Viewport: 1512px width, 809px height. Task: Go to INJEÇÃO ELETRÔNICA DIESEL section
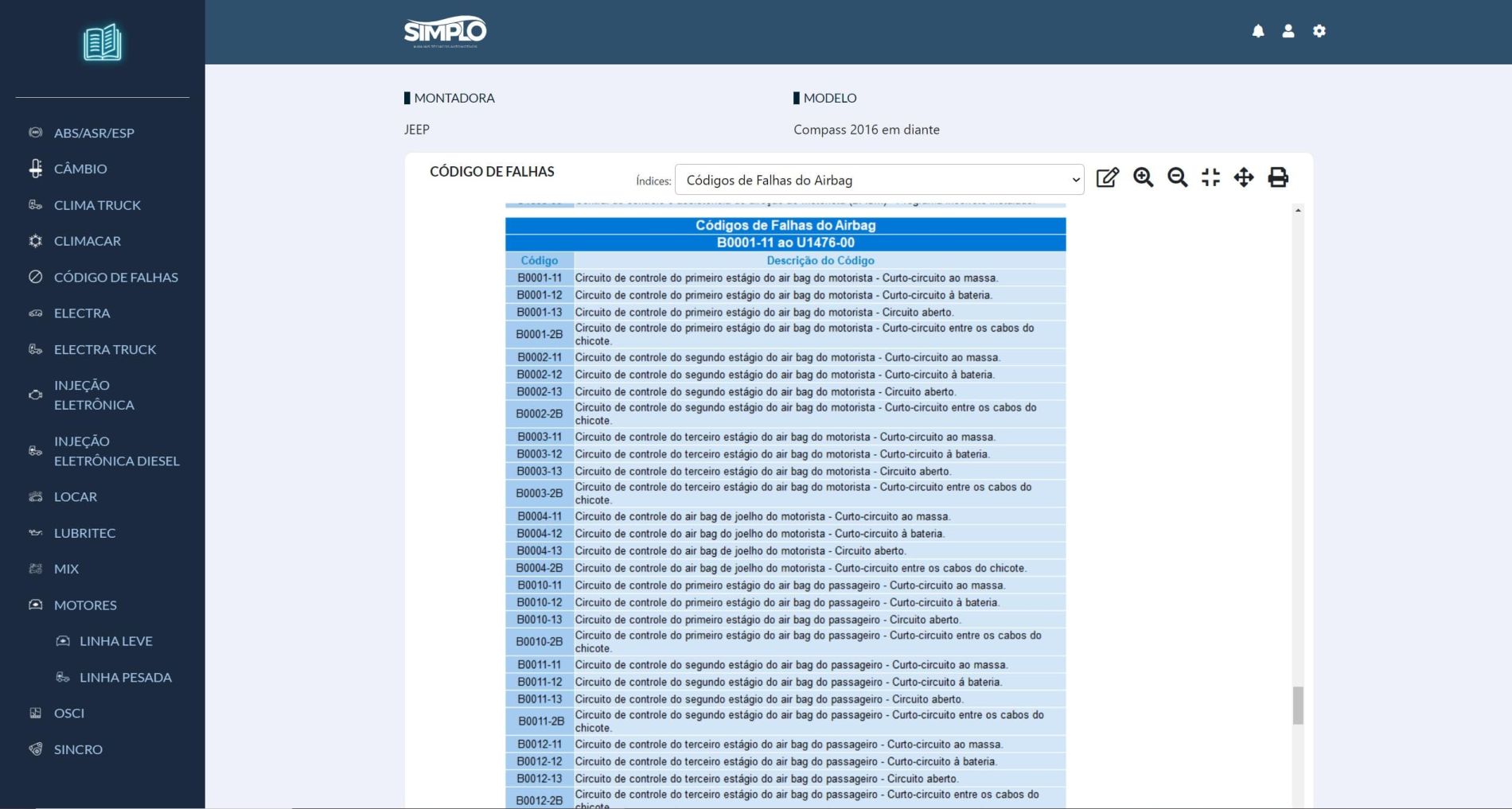pos(116,451)
